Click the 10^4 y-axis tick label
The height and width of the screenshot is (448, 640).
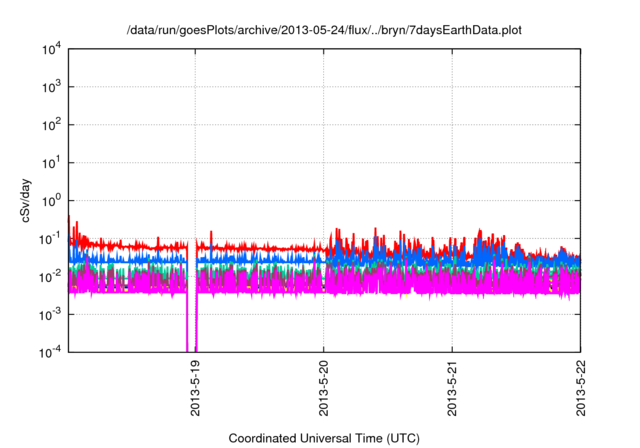tap(51, 49)
